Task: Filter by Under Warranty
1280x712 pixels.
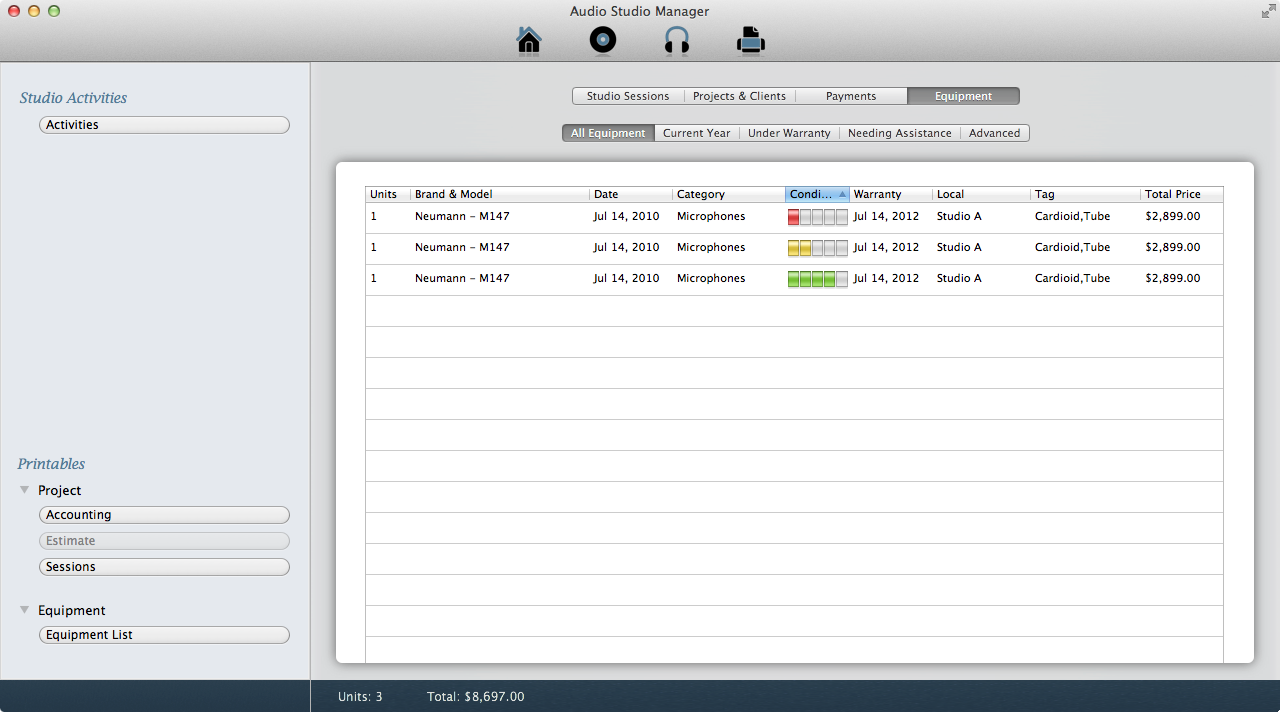Action: point(789,133)
